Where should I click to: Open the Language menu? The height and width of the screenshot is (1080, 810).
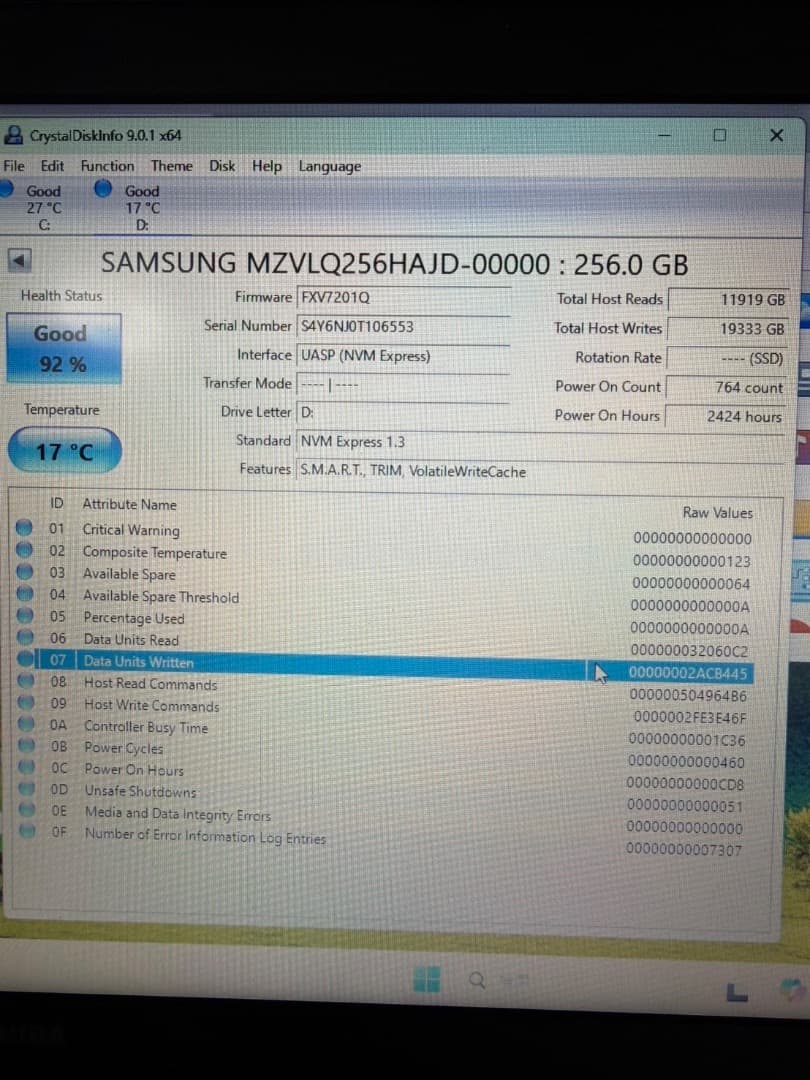[329, 167]
